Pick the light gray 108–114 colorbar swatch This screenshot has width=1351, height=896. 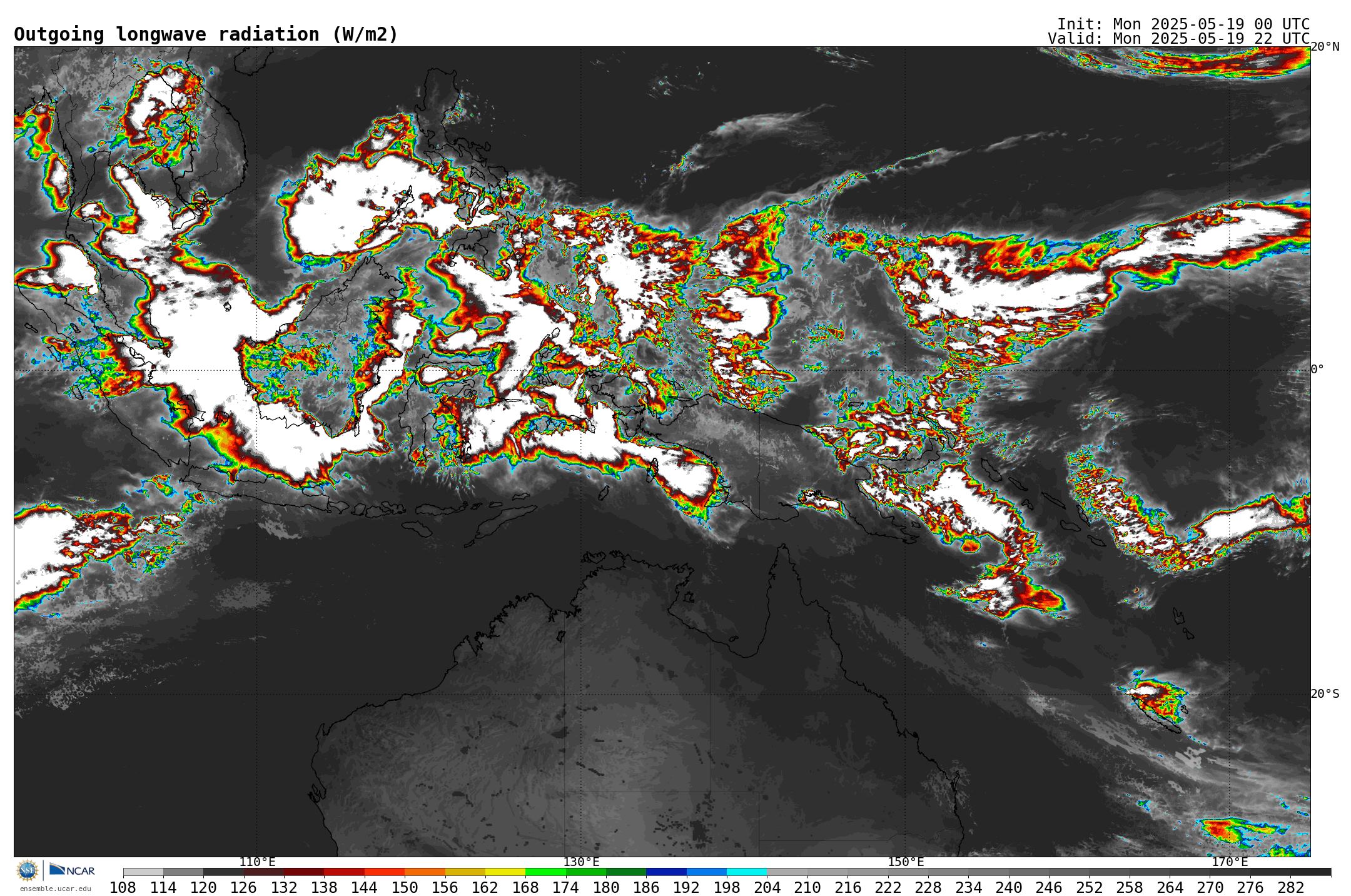tap(143, 872)
